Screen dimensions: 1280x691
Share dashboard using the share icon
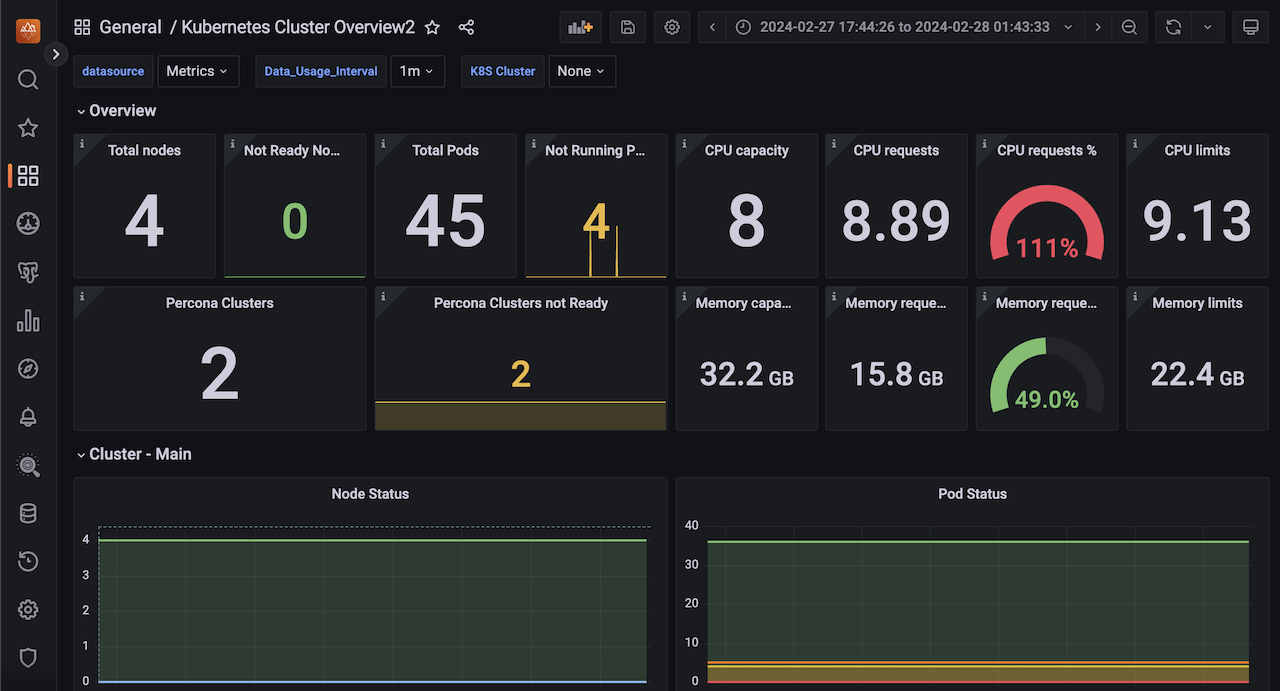click(466, 27)
